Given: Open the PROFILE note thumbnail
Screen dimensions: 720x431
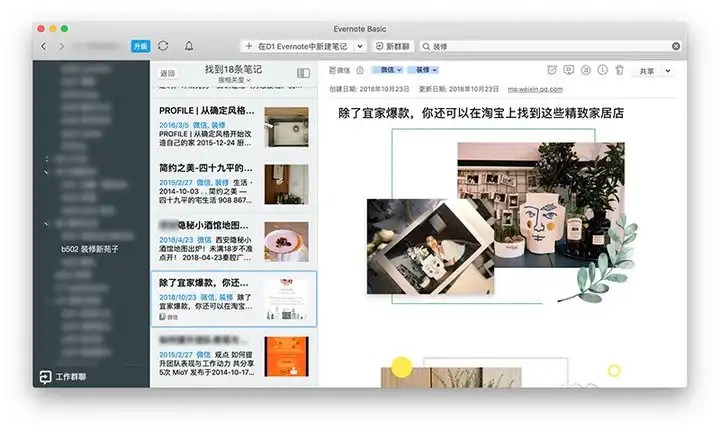Looking at the screenshot, I should (286, 127).
